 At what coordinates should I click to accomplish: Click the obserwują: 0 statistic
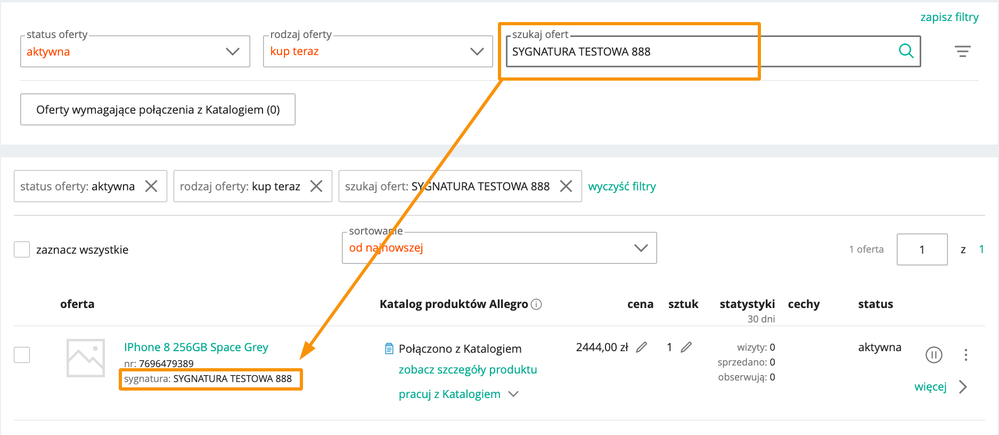(x=749, y=377)
